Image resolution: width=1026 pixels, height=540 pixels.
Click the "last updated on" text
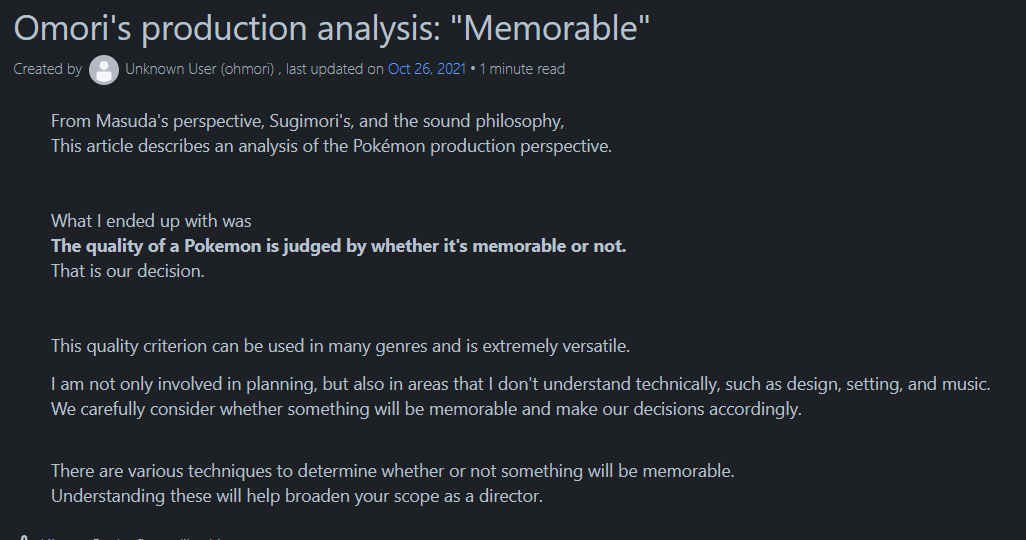point(335,69)
